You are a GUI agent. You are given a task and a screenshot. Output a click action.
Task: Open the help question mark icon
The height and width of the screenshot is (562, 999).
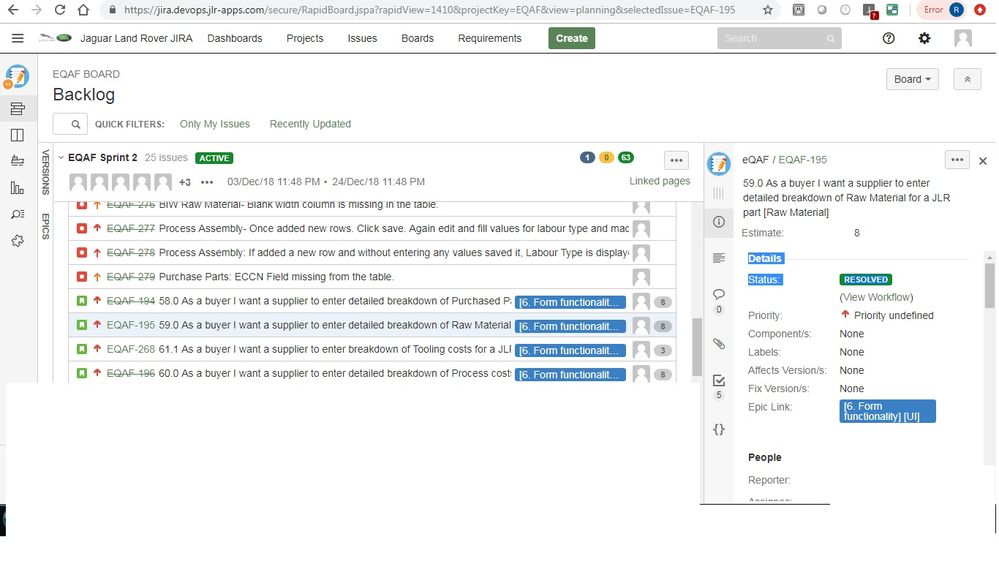coord(888,38)
